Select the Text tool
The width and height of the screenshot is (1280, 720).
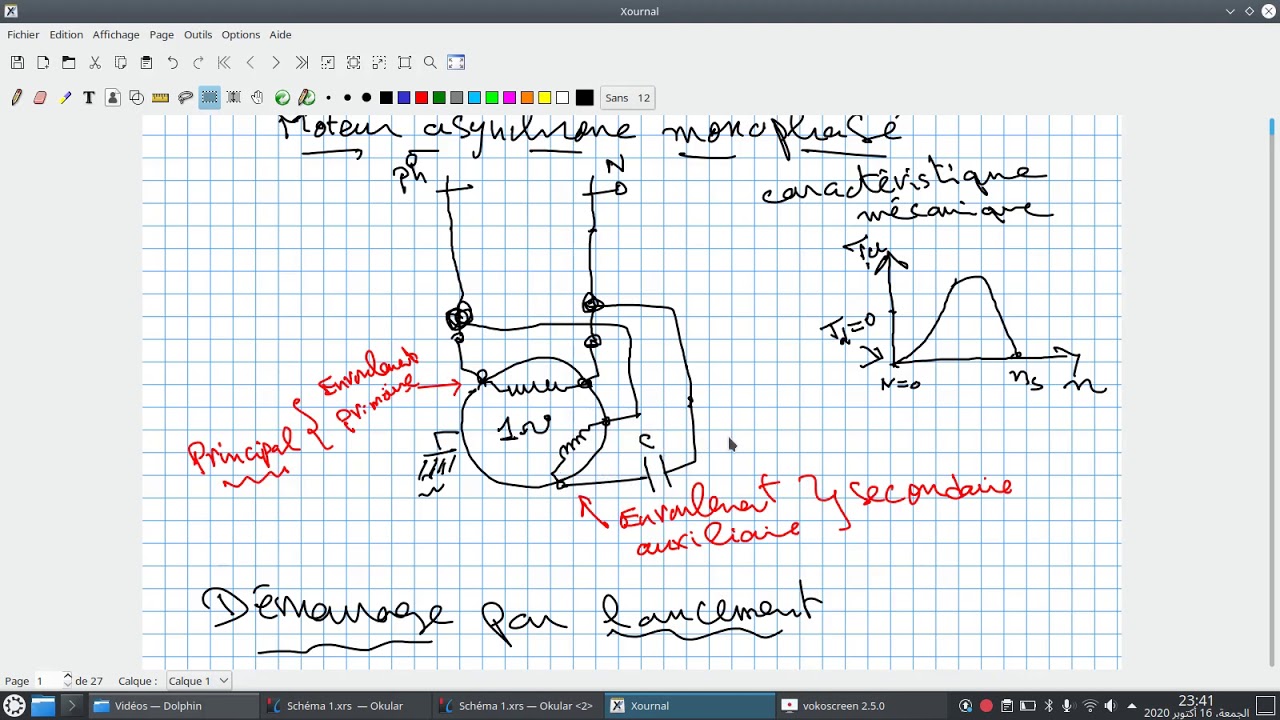click(89, 98)
